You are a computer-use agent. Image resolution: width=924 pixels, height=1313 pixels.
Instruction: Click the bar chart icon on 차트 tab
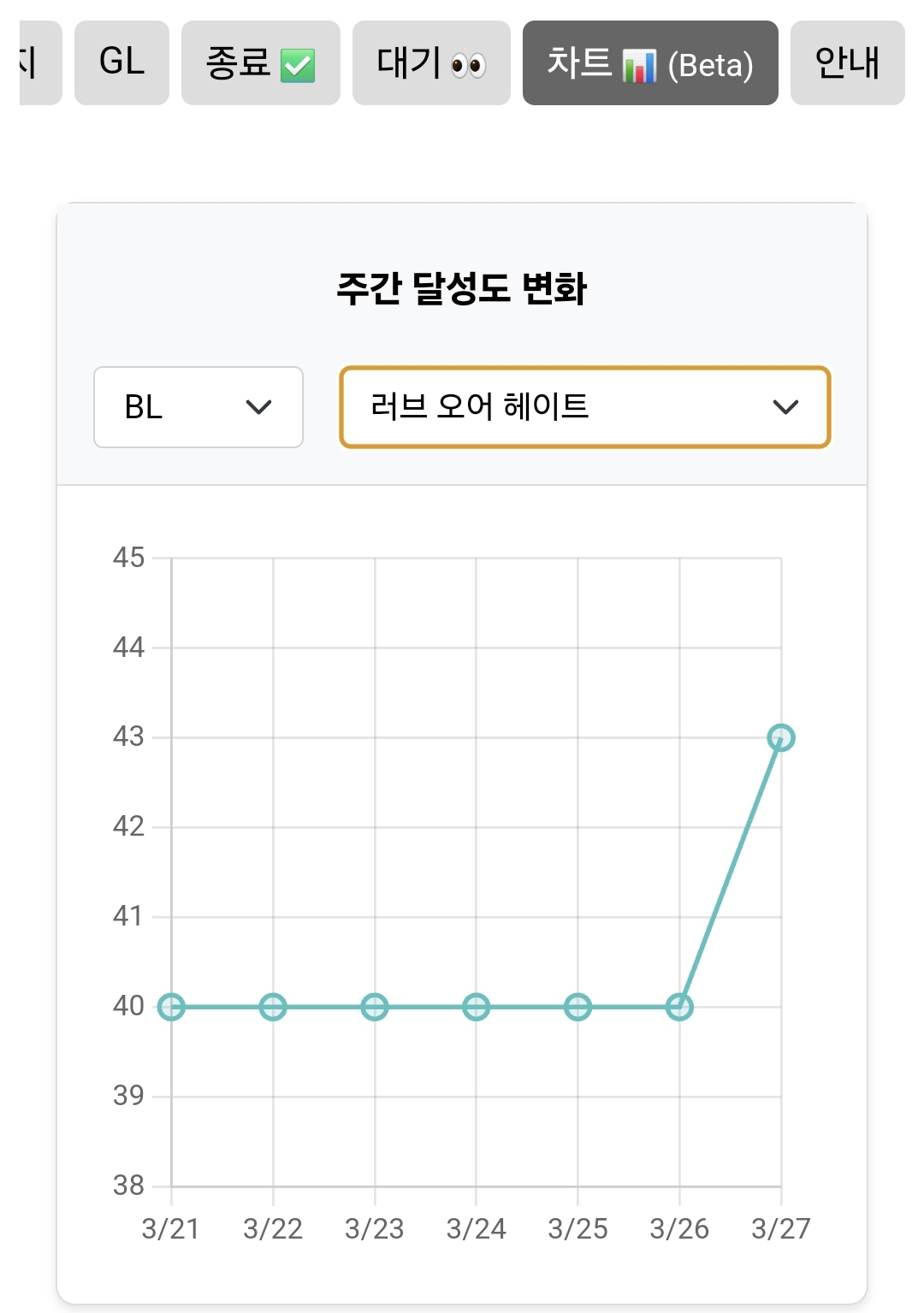639,65
